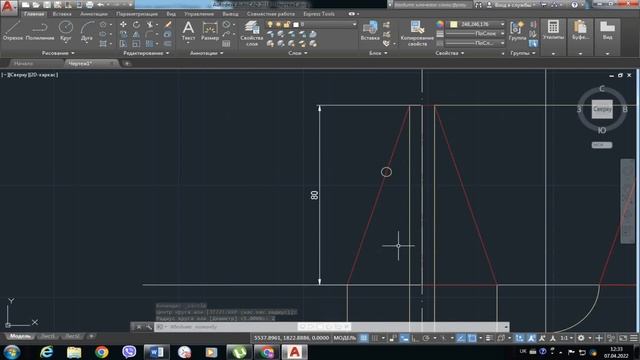Expand the Группы panel

pyautogui.click(x=523, y=53)
